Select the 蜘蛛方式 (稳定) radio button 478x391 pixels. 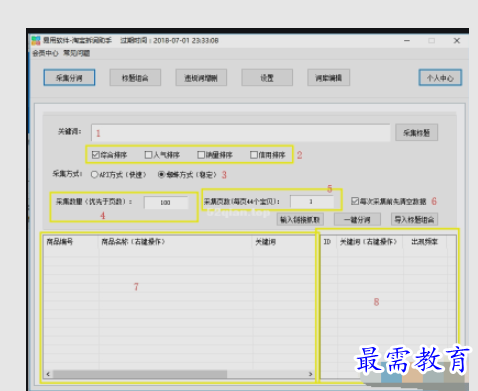161,174
